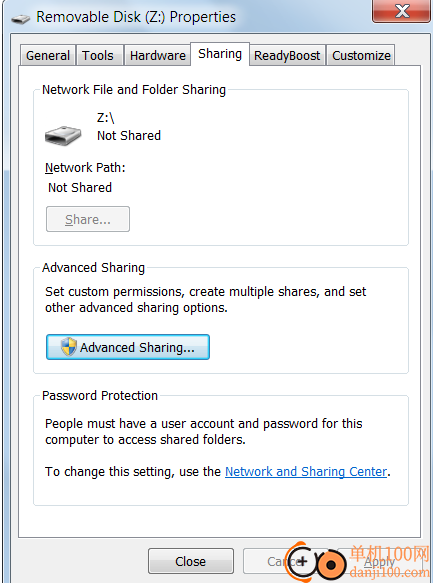The height and width of the screenshot is (583, 433).
Task: Switch to the General tab
Action: (48, 55)
